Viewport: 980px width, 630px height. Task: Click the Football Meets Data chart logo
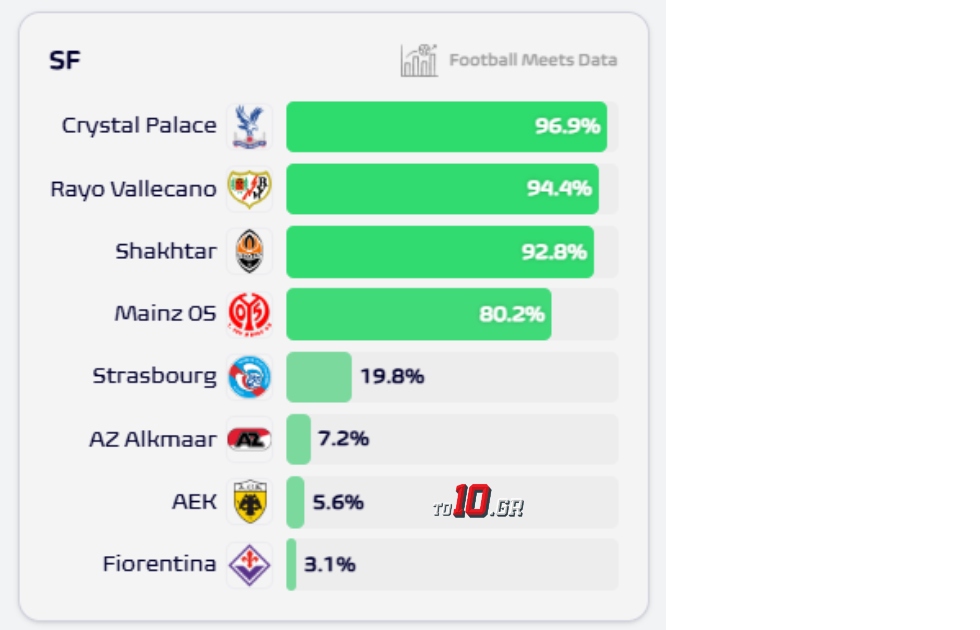pos(419,61)
